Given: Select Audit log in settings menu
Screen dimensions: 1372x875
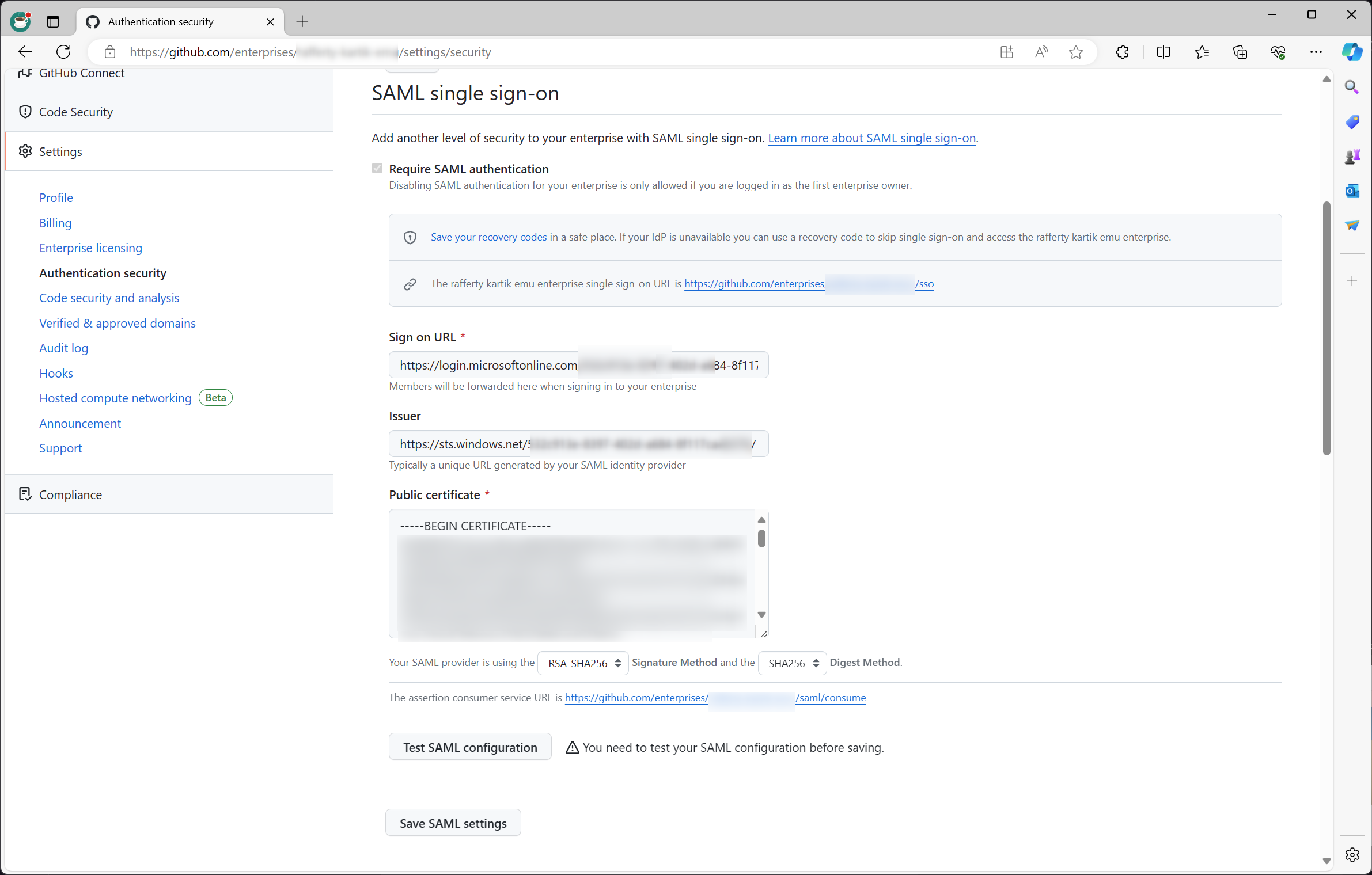Looking at the screenshot, I should pos(63,348).
